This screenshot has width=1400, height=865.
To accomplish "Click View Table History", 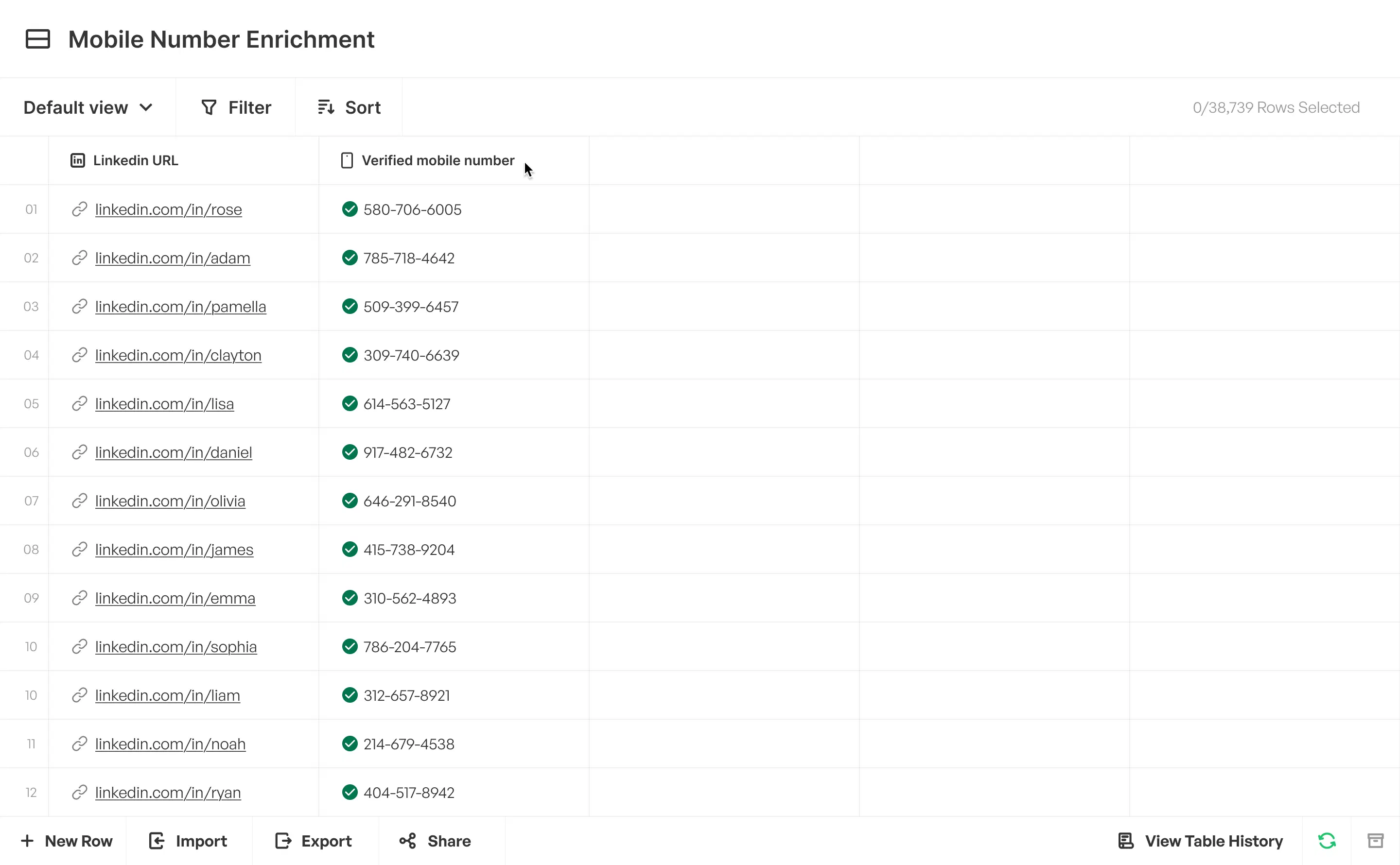I will coord(1200,841).
